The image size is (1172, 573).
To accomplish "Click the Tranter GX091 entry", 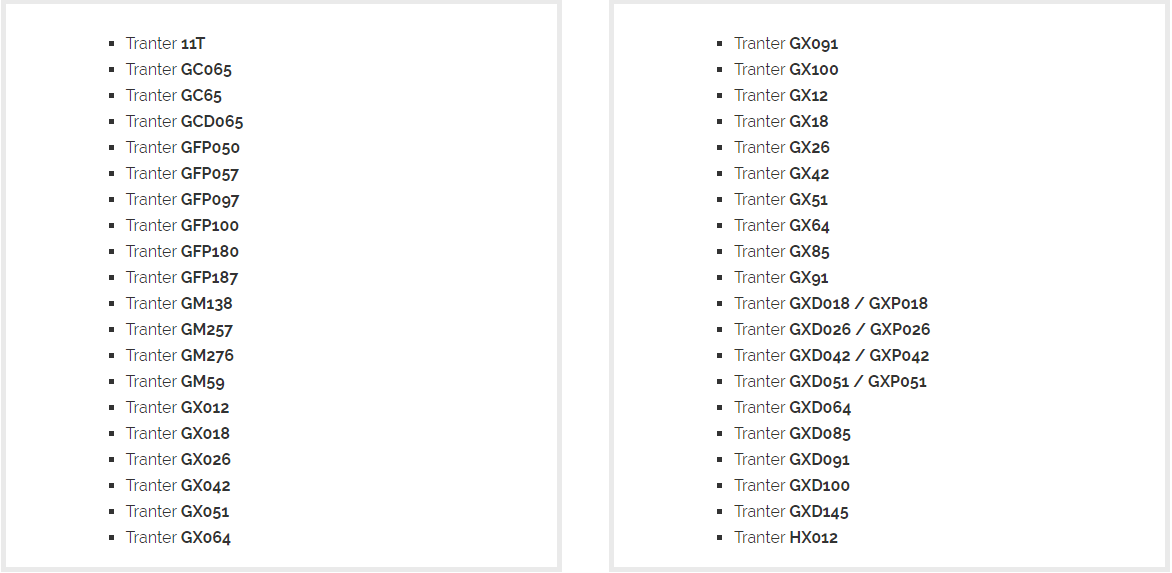I will point(786,43).
